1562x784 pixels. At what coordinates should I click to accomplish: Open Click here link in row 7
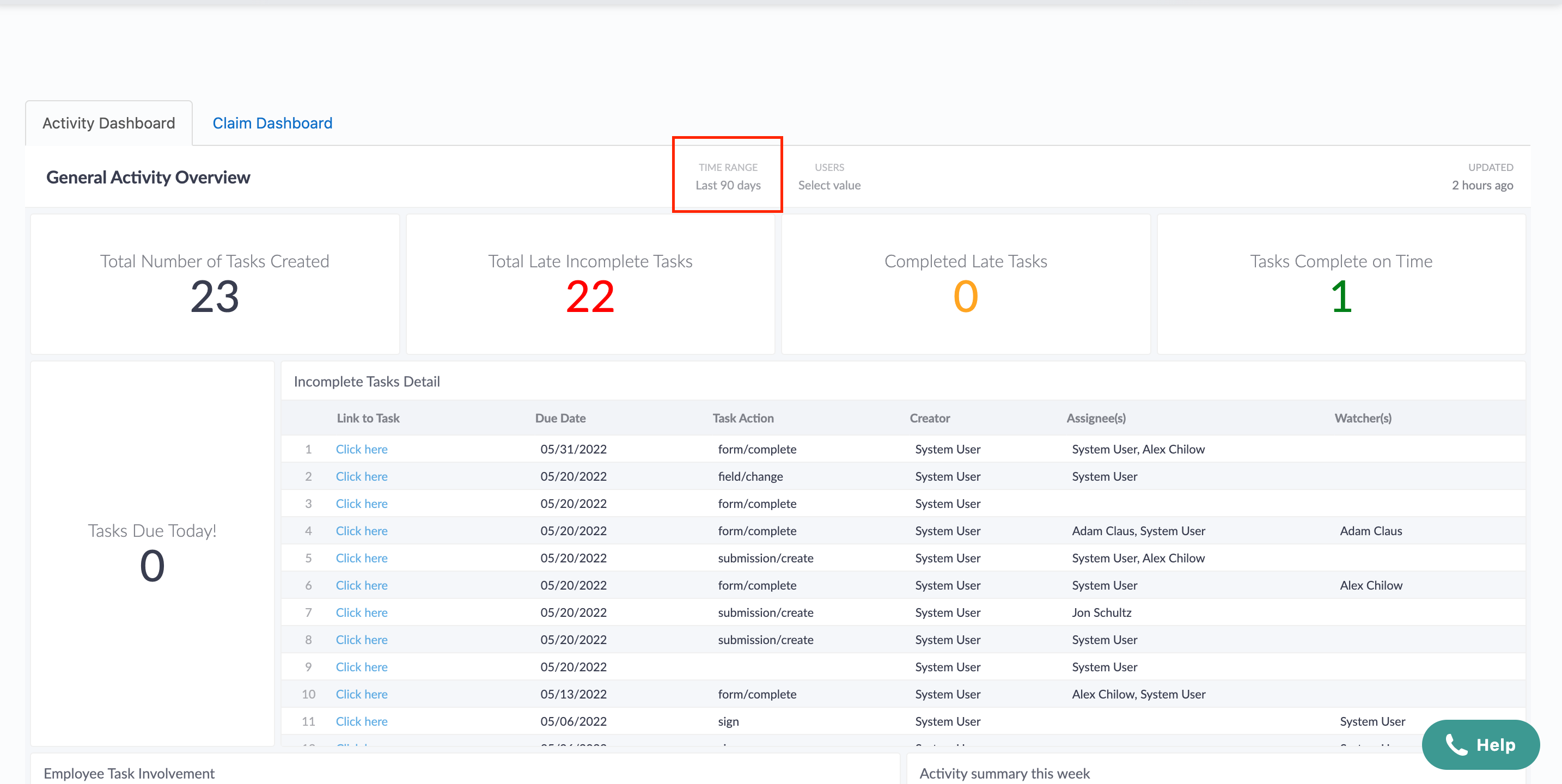pyautogui.click(x=362, y=613)
